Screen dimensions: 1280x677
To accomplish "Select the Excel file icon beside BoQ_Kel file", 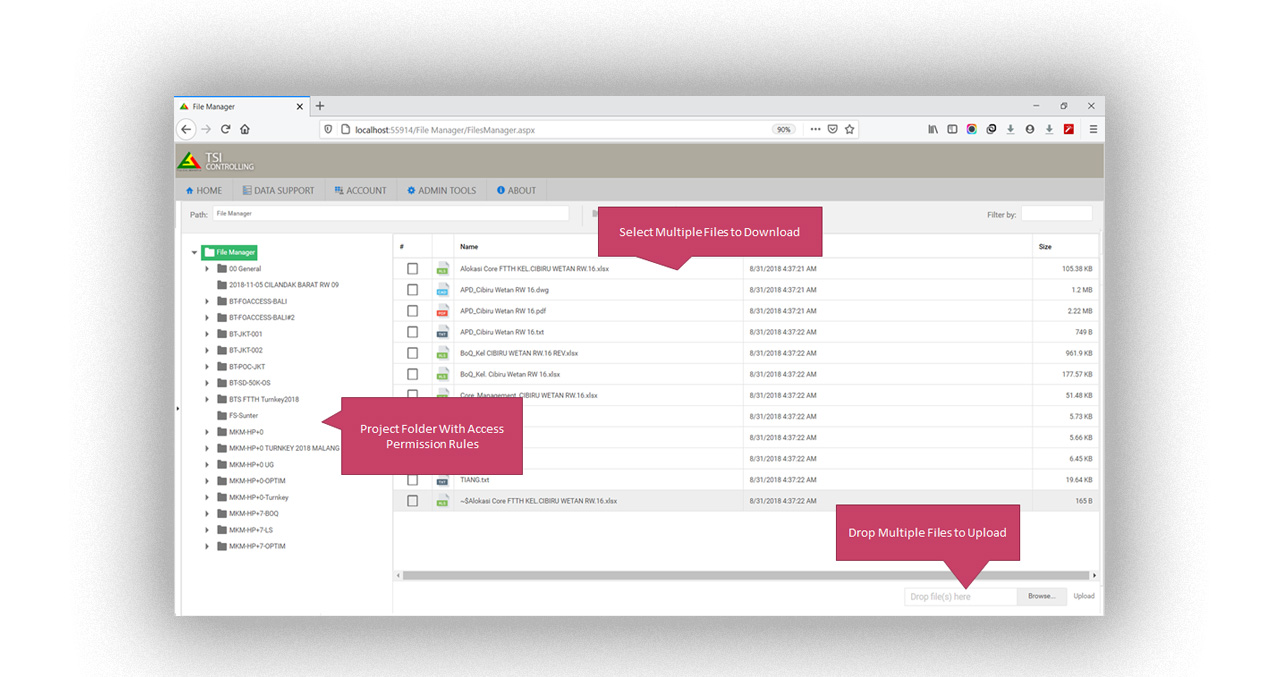I will pyautogui.click(x=442, y=352).
